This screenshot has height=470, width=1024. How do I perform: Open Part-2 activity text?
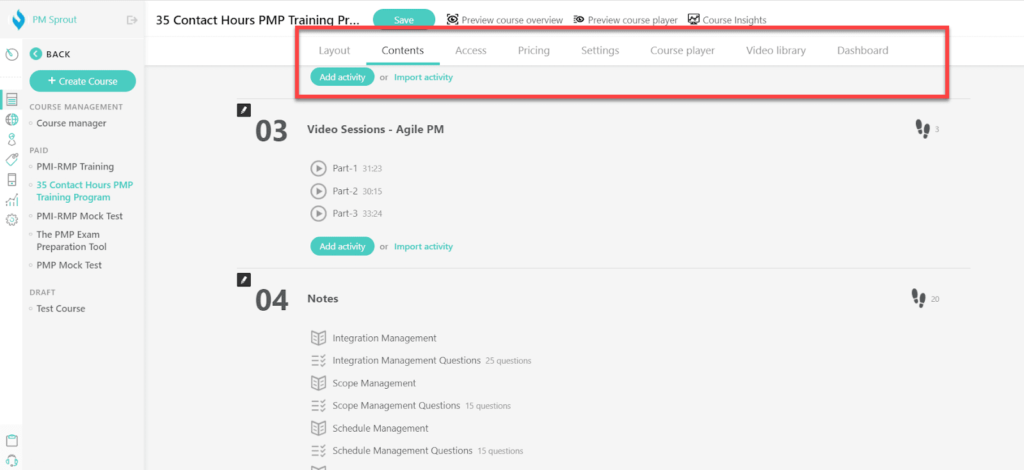point(345,191)
